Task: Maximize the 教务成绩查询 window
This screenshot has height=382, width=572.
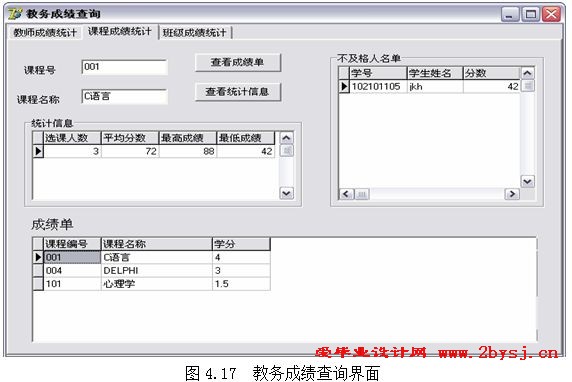Action: (x=530, y=14)
